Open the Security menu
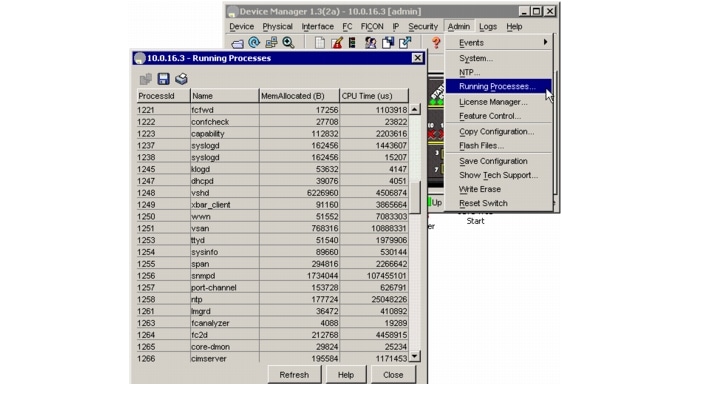 422,26
